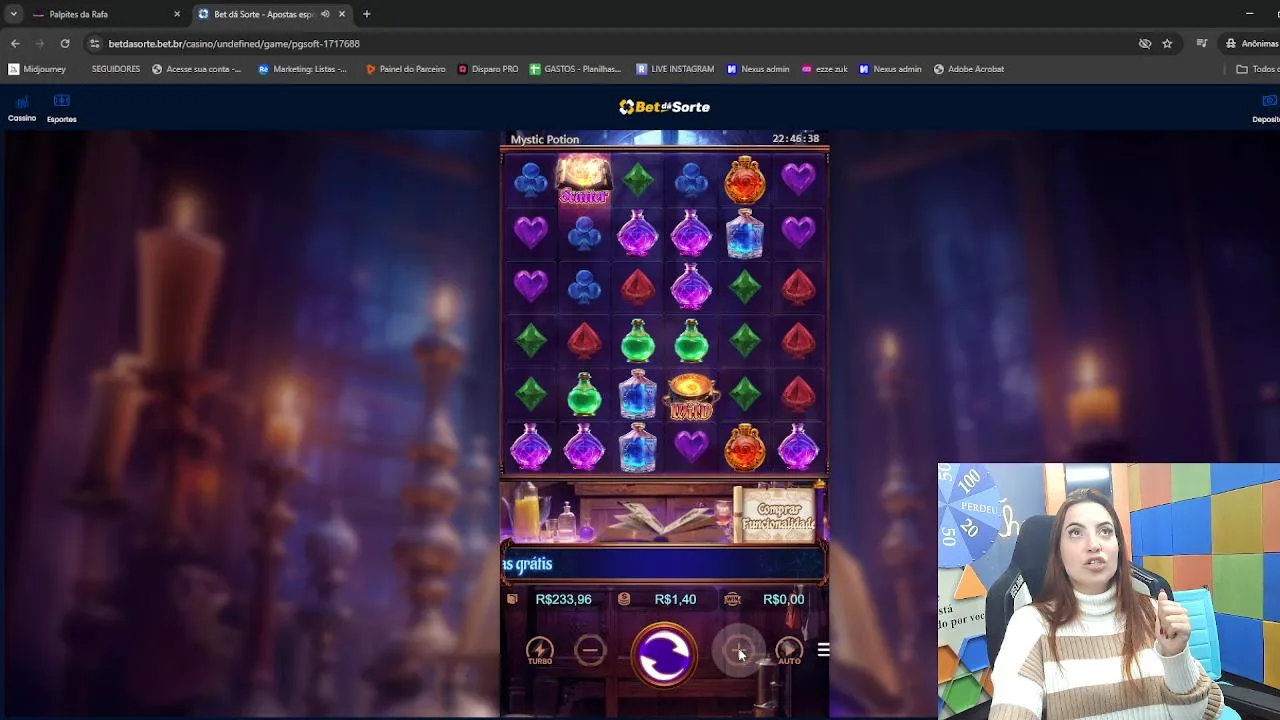Click the Bet dá Sorte logo
This screenshot has width=1280, height=720.
[x=664, y=107]
